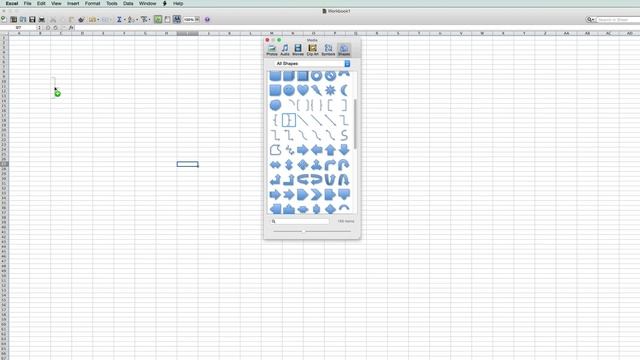
Task: Open the filter dropdown arrow
Action: pos(149,20)
